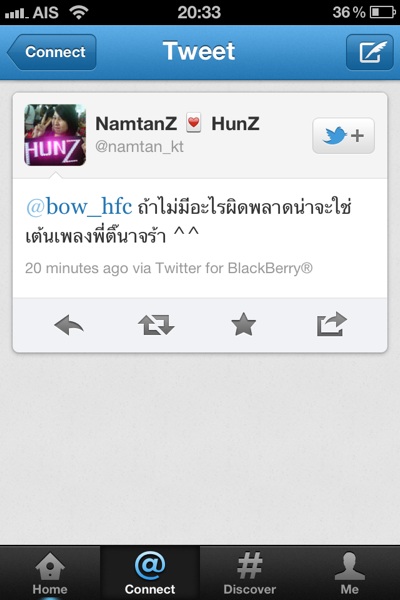Retweet this tweet using the retweet icon
The height and width of the screenshot is (600, 400).
click(156, 325)
